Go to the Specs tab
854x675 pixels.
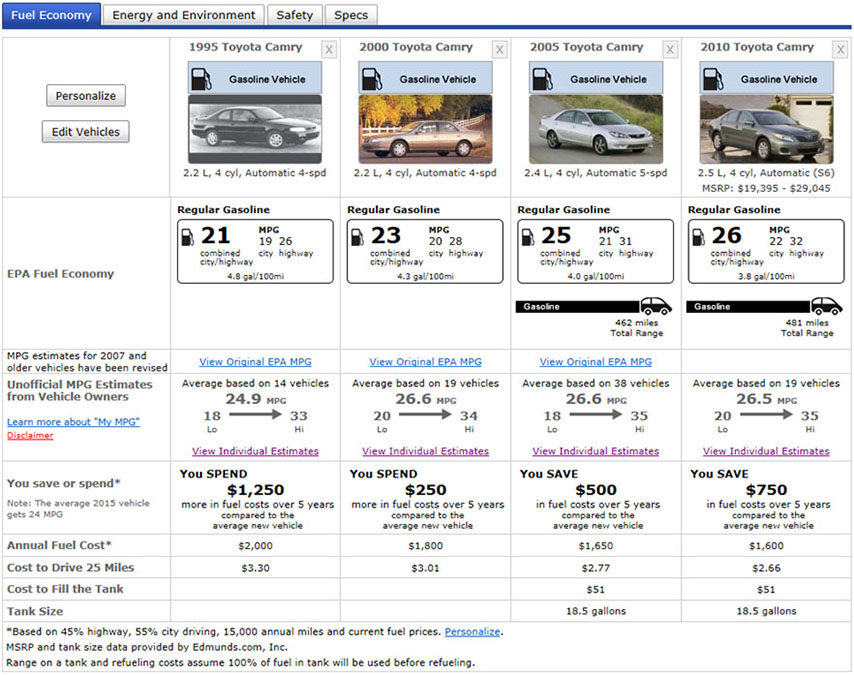[x=351, y=15]
